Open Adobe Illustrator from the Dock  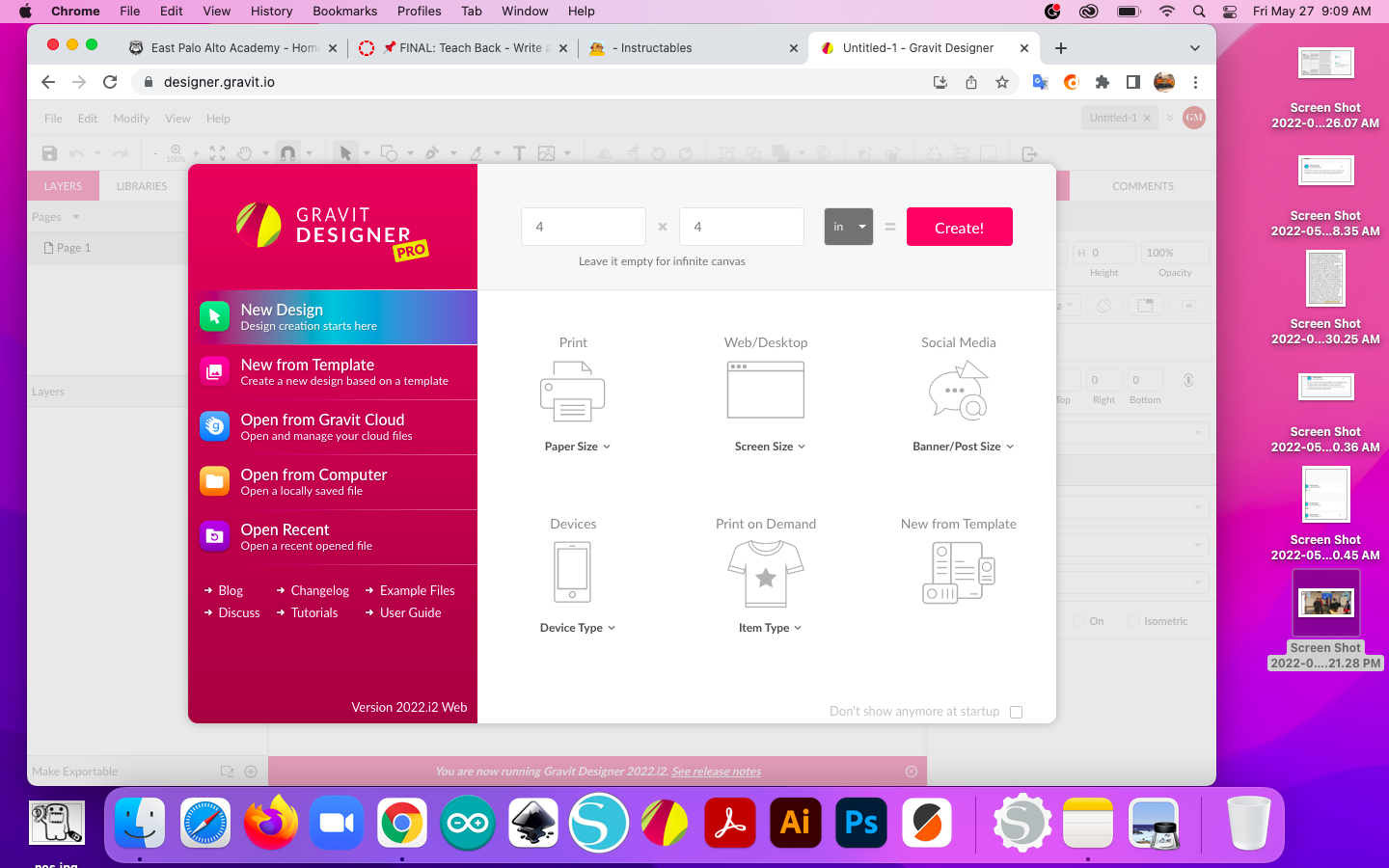tap(795, 823)
